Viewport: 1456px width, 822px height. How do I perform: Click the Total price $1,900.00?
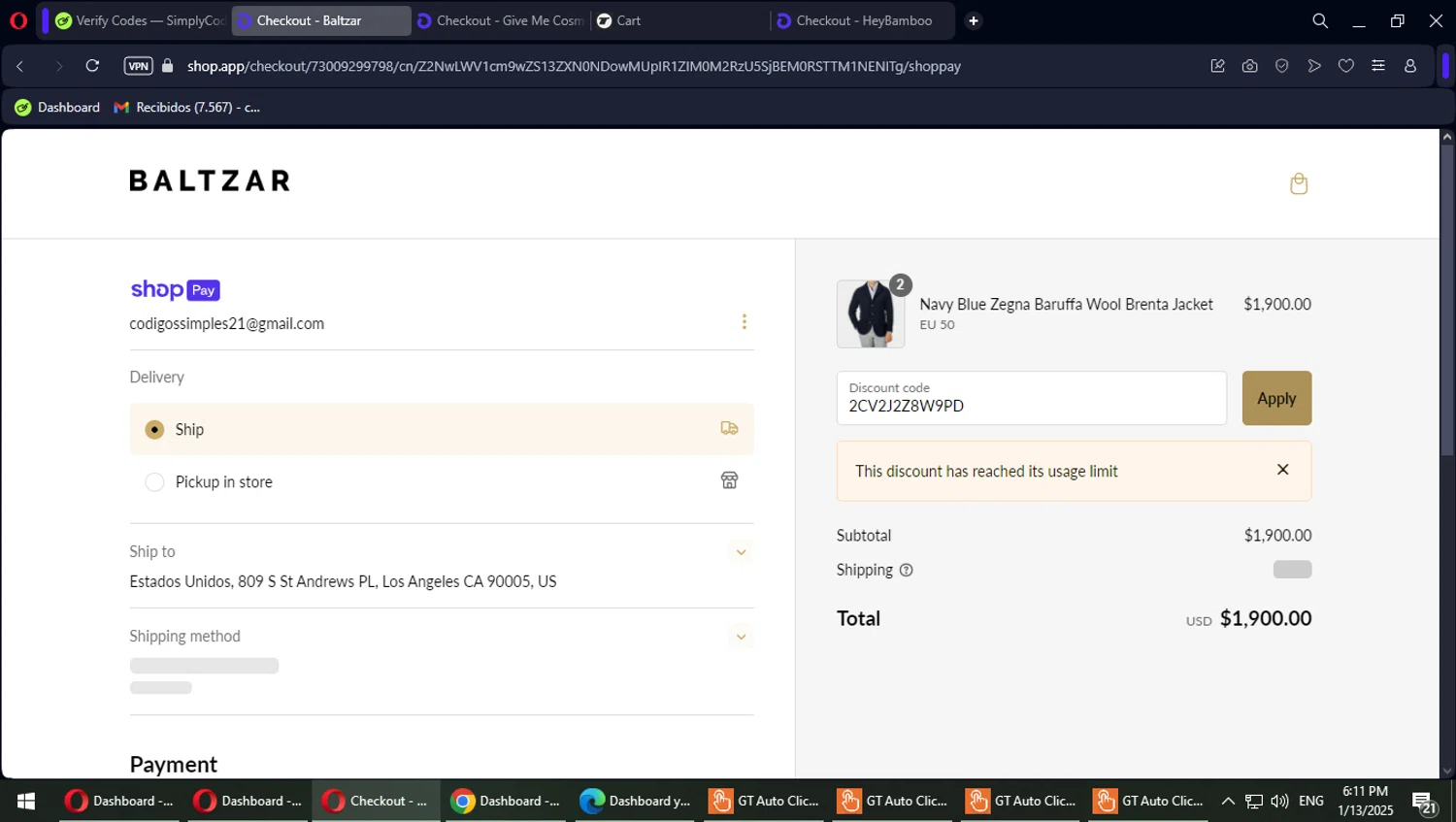tap(1266, 618)
